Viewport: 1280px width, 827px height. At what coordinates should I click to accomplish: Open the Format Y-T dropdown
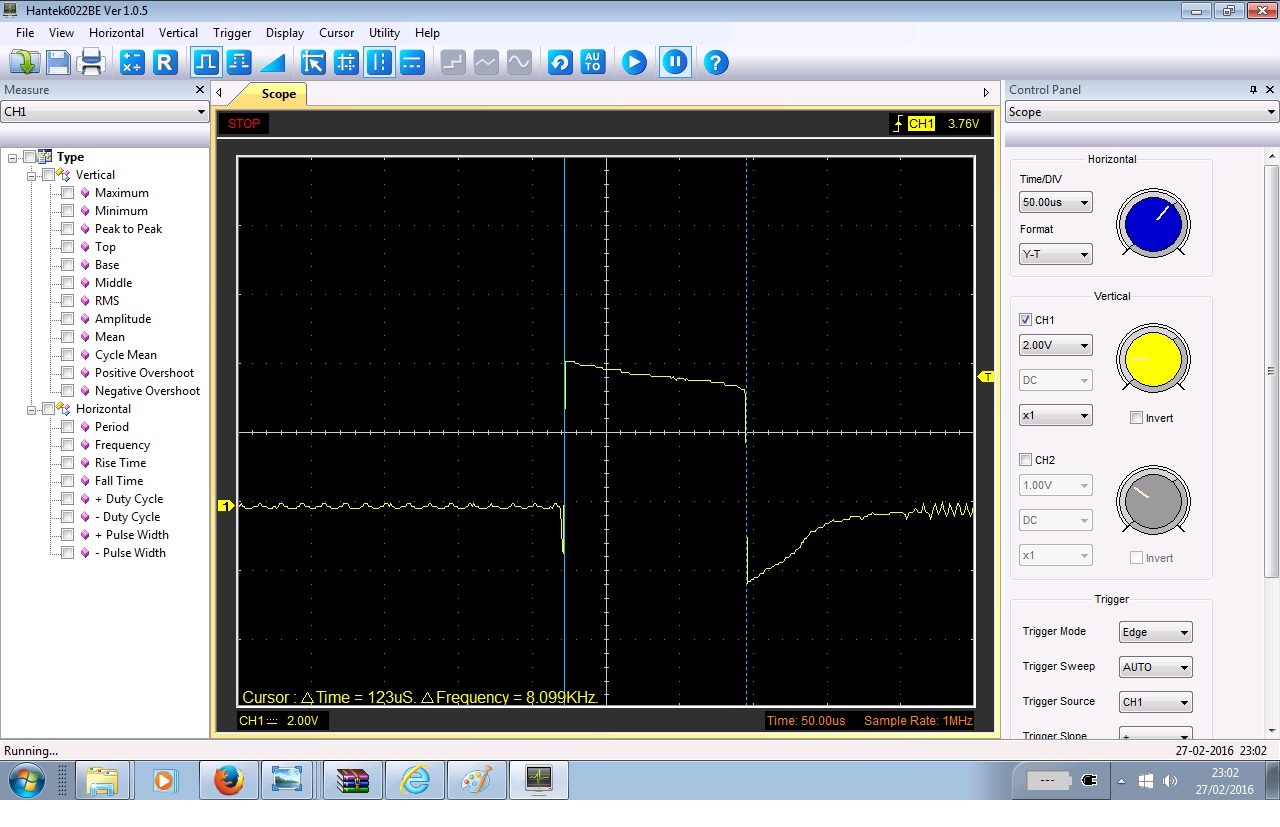tap(1056, 254)
